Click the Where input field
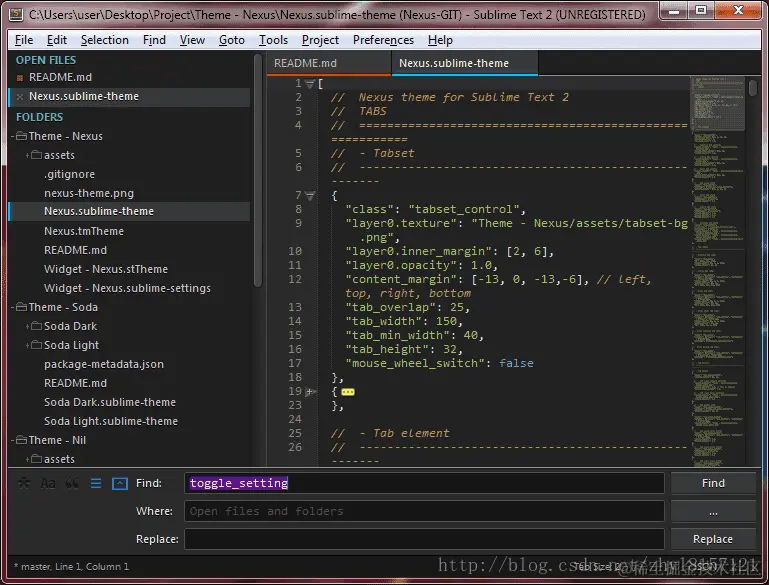Screen dimensions: 769x585 pos(424,511)
